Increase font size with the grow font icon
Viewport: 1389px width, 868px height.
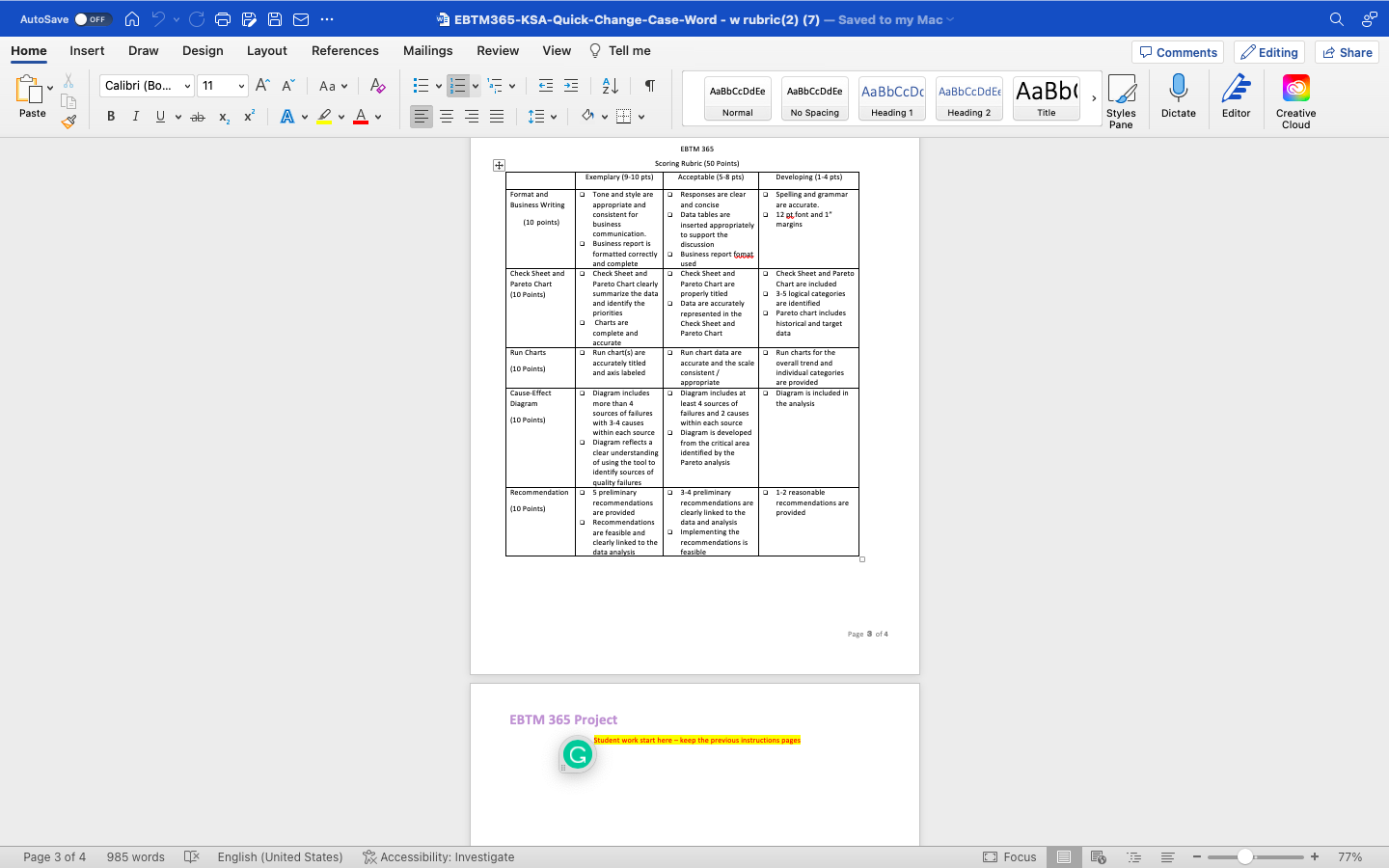pyautogui.click(x=262, y=86)
